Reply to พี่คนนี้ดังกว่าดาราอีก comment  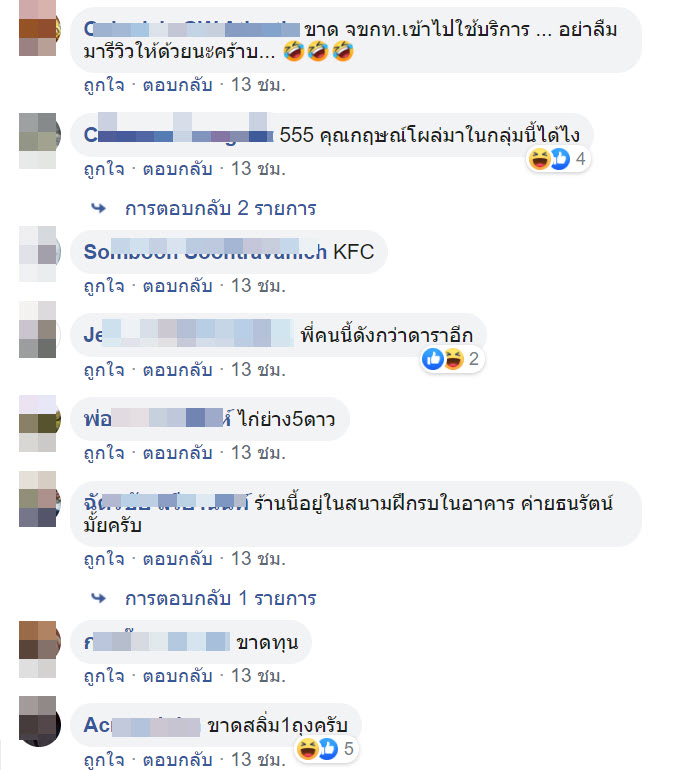point(177,370)
